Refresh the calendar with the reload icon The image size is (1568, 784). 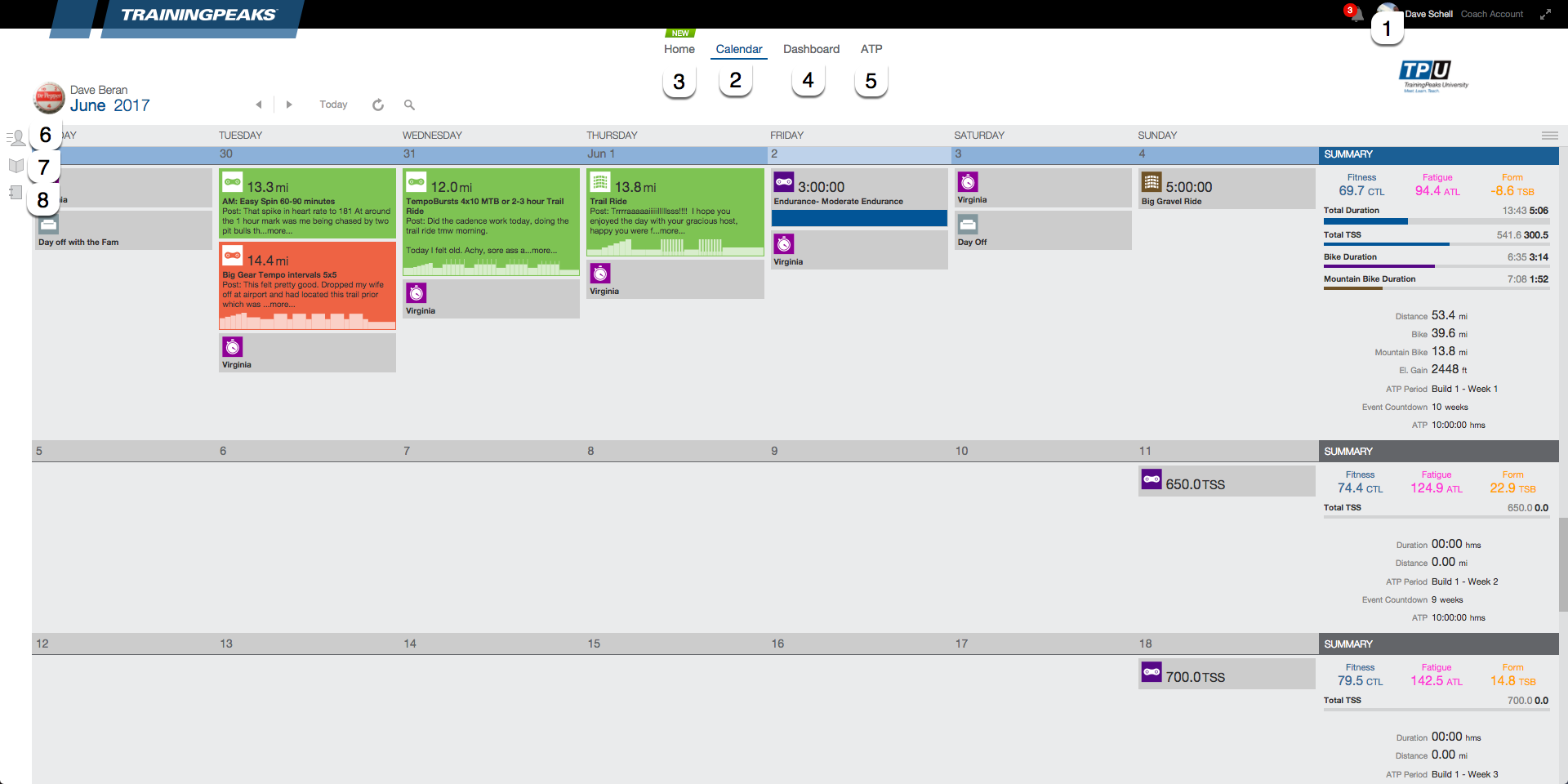click(378, 105)
